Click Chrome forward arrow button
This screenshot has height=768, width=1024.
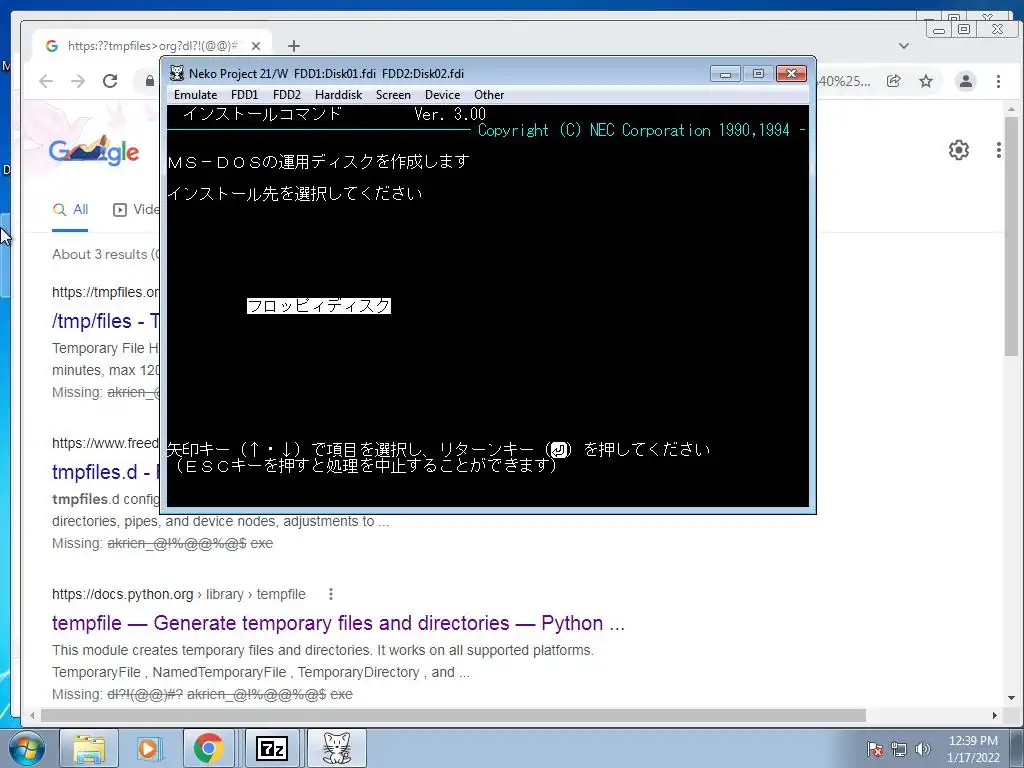(x=78, y=81)
